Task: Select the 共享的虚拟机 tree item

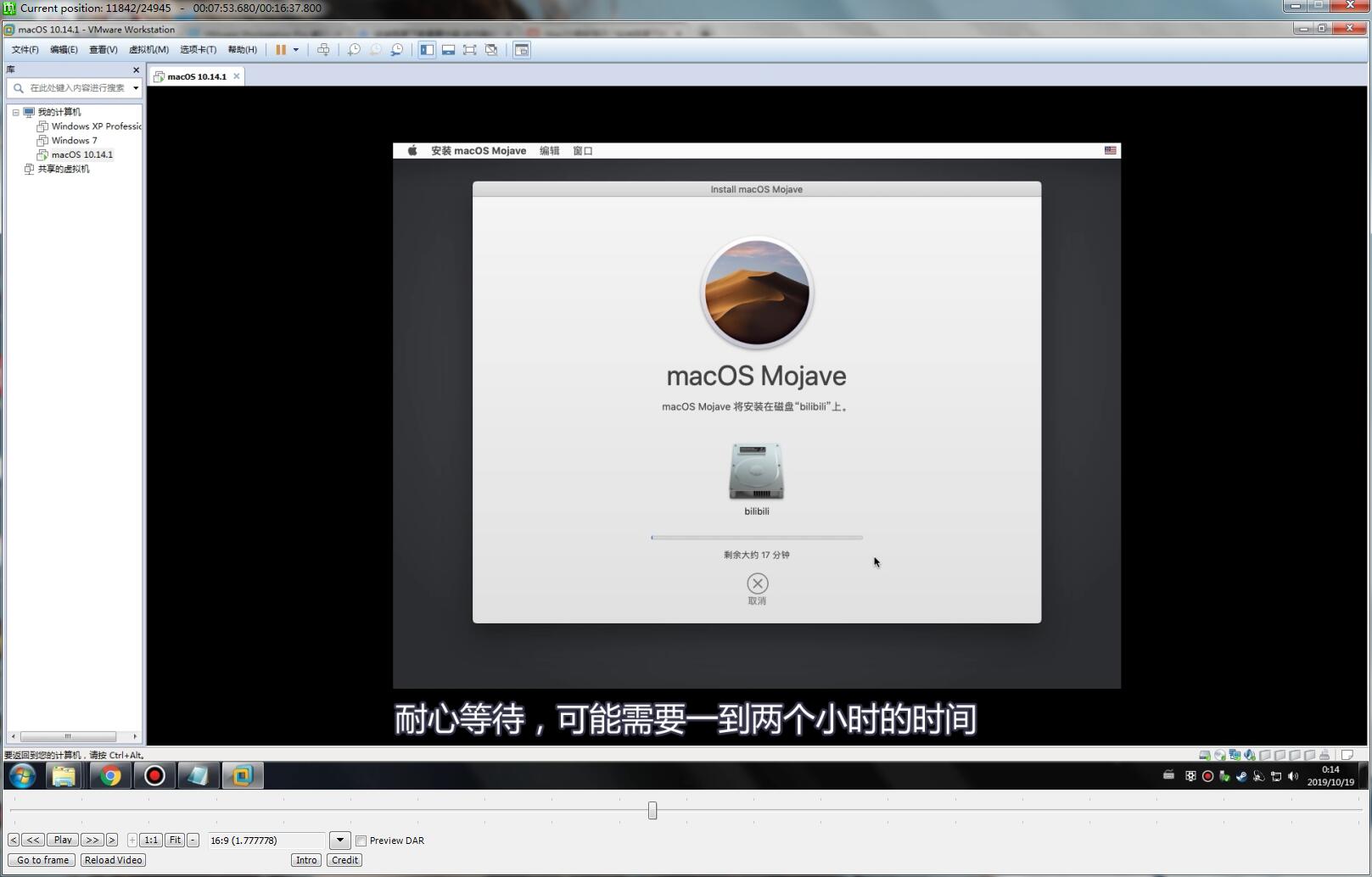Action: coord(56,169)
